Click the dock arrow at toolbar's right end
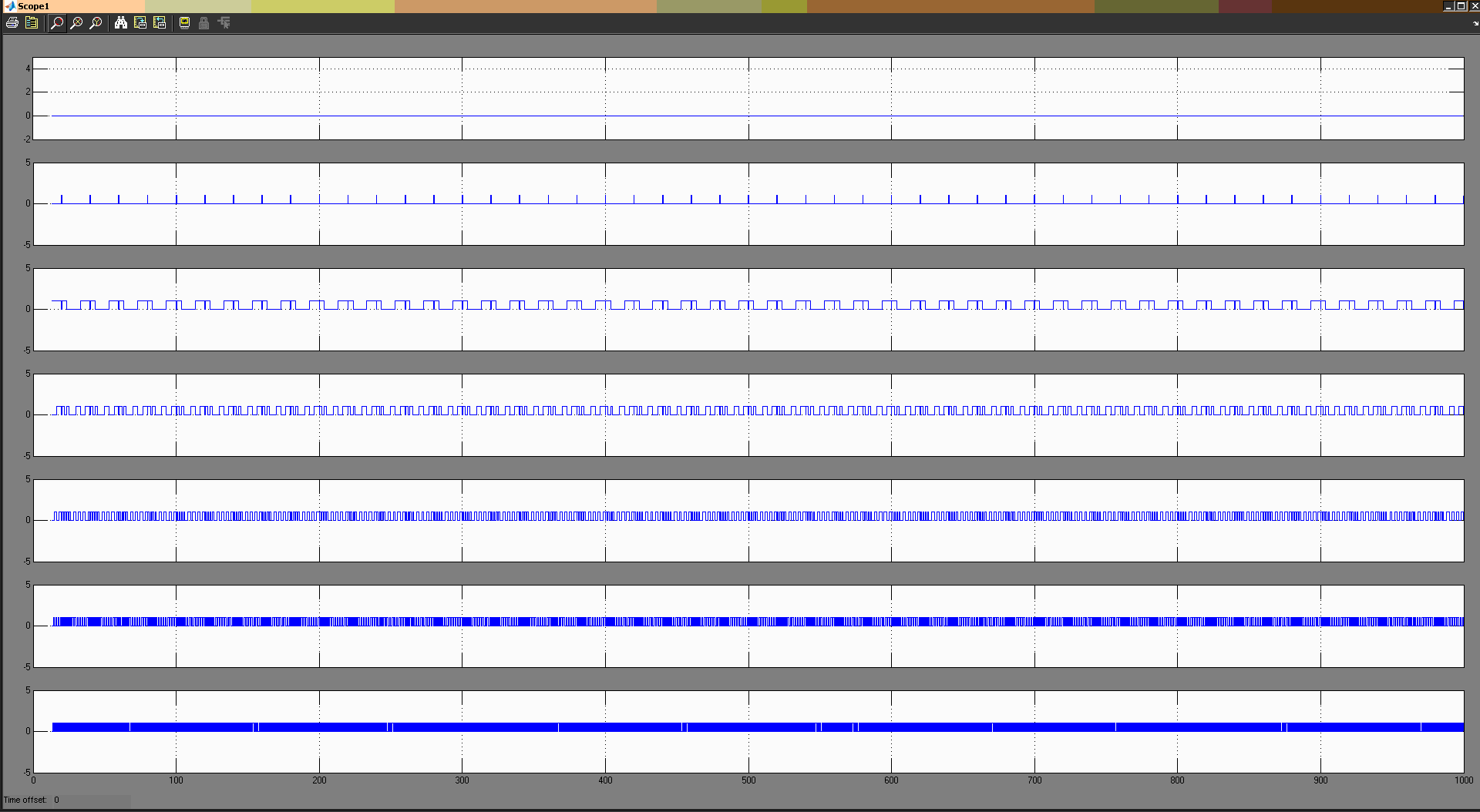Screen dimensions: 1480x812 click(1475, 23)
